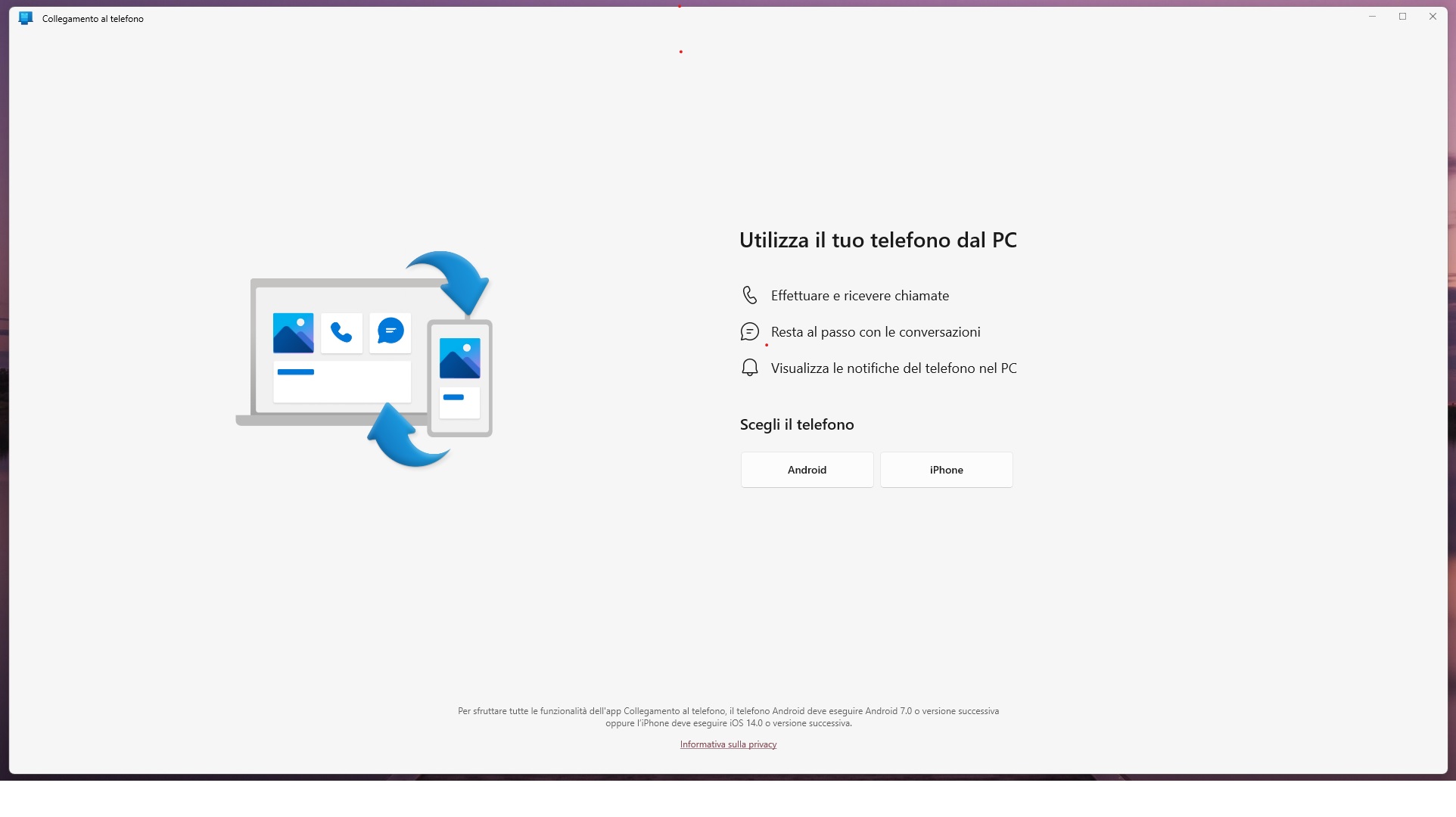Click the 'Resta al passo con le conversazioni' text
The image size is (1456, 817).
tap(876, 332)
